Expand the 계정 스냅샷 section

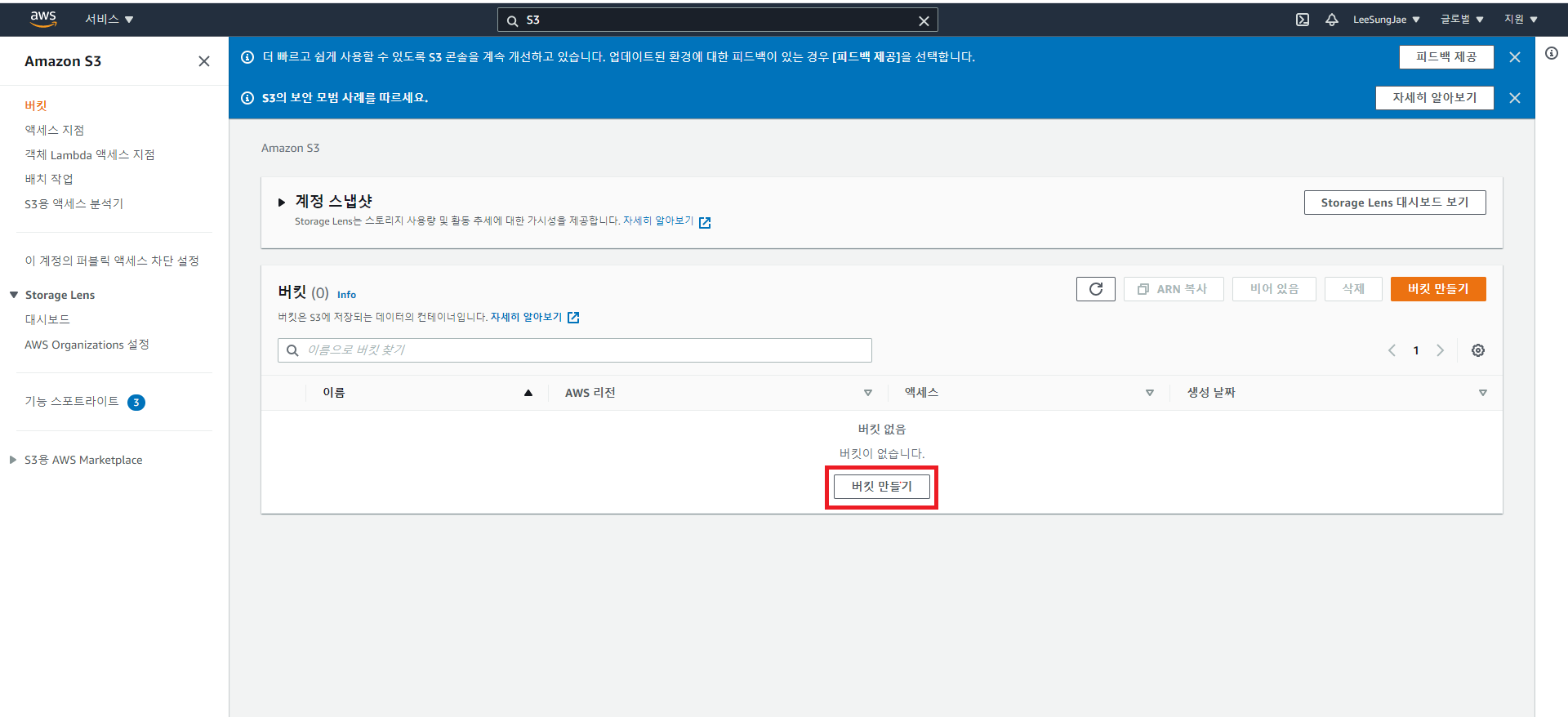(282, 202)
